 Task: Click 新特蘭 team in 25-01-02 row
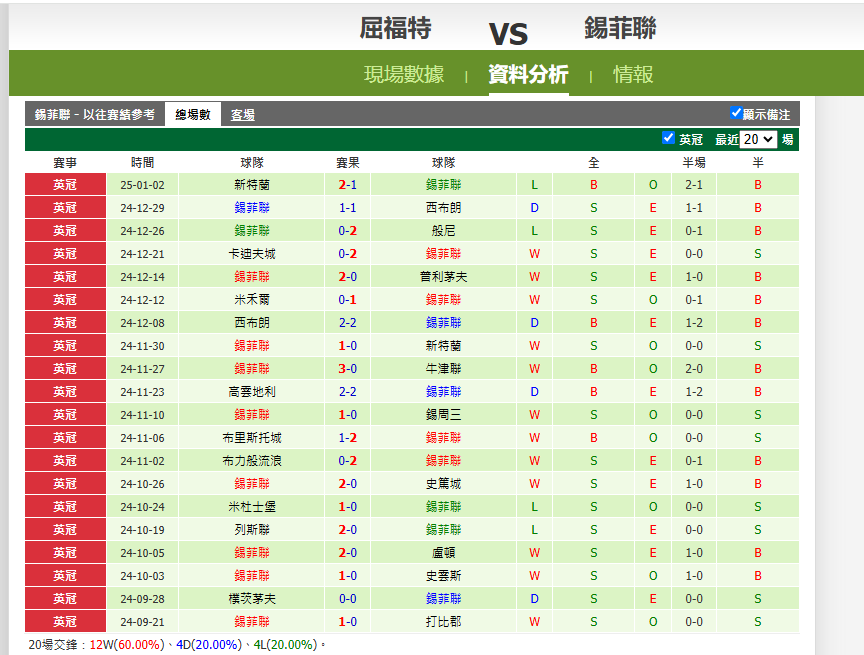(252, 185)
